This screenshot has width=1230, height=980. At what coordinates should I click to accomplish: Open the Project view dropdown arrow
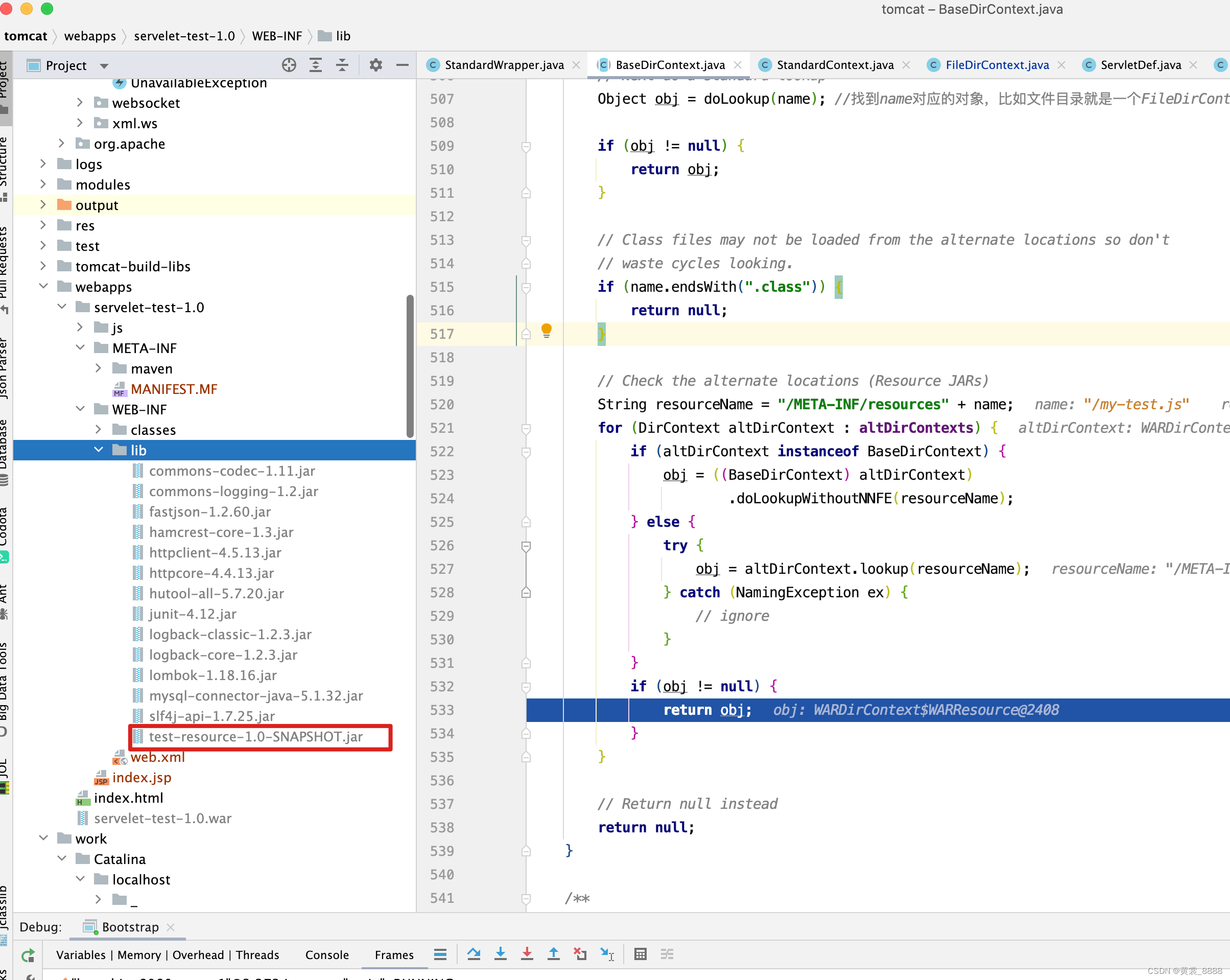(x=104, y=66)
